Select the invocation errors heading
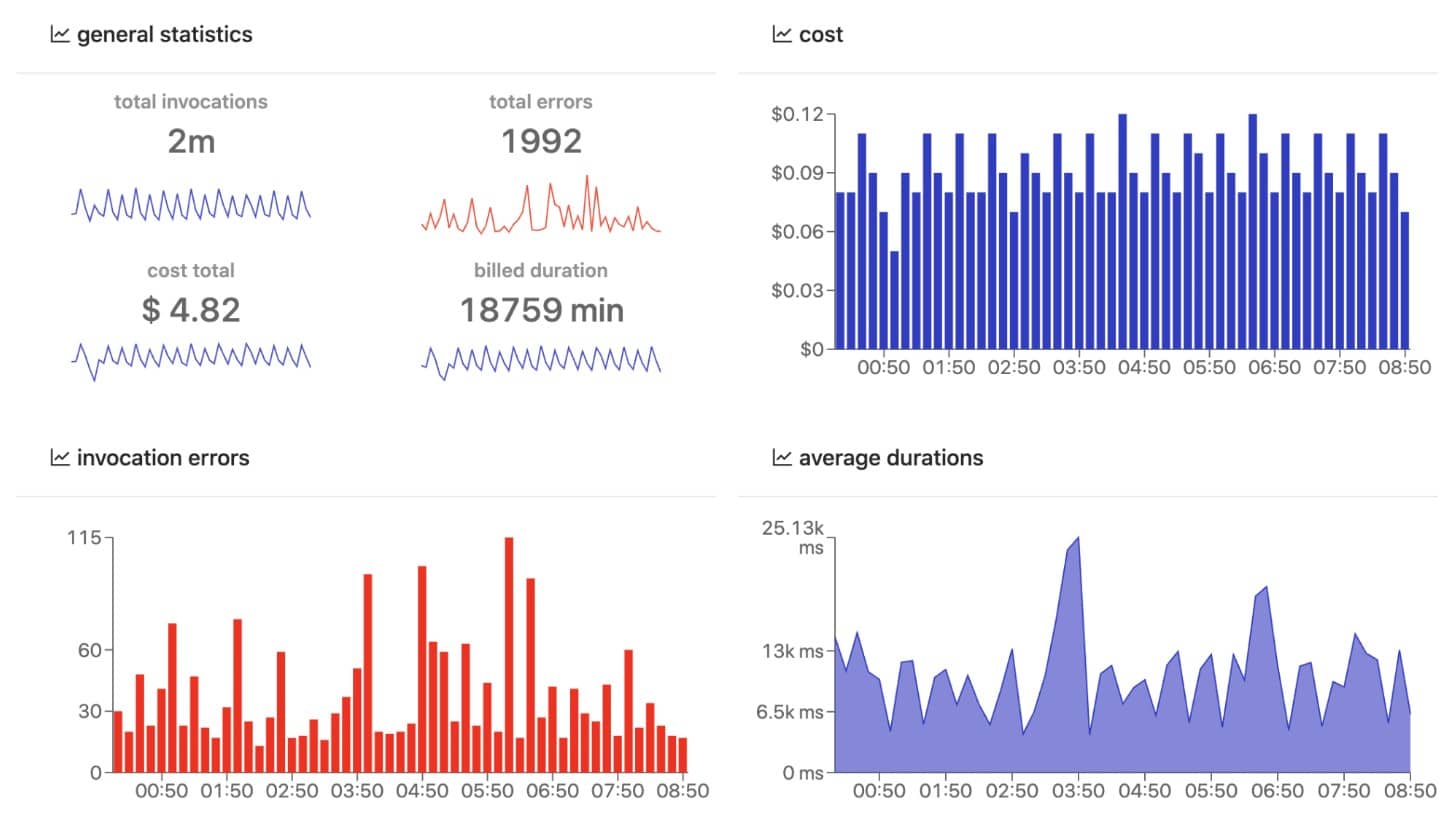 [163, 458]
